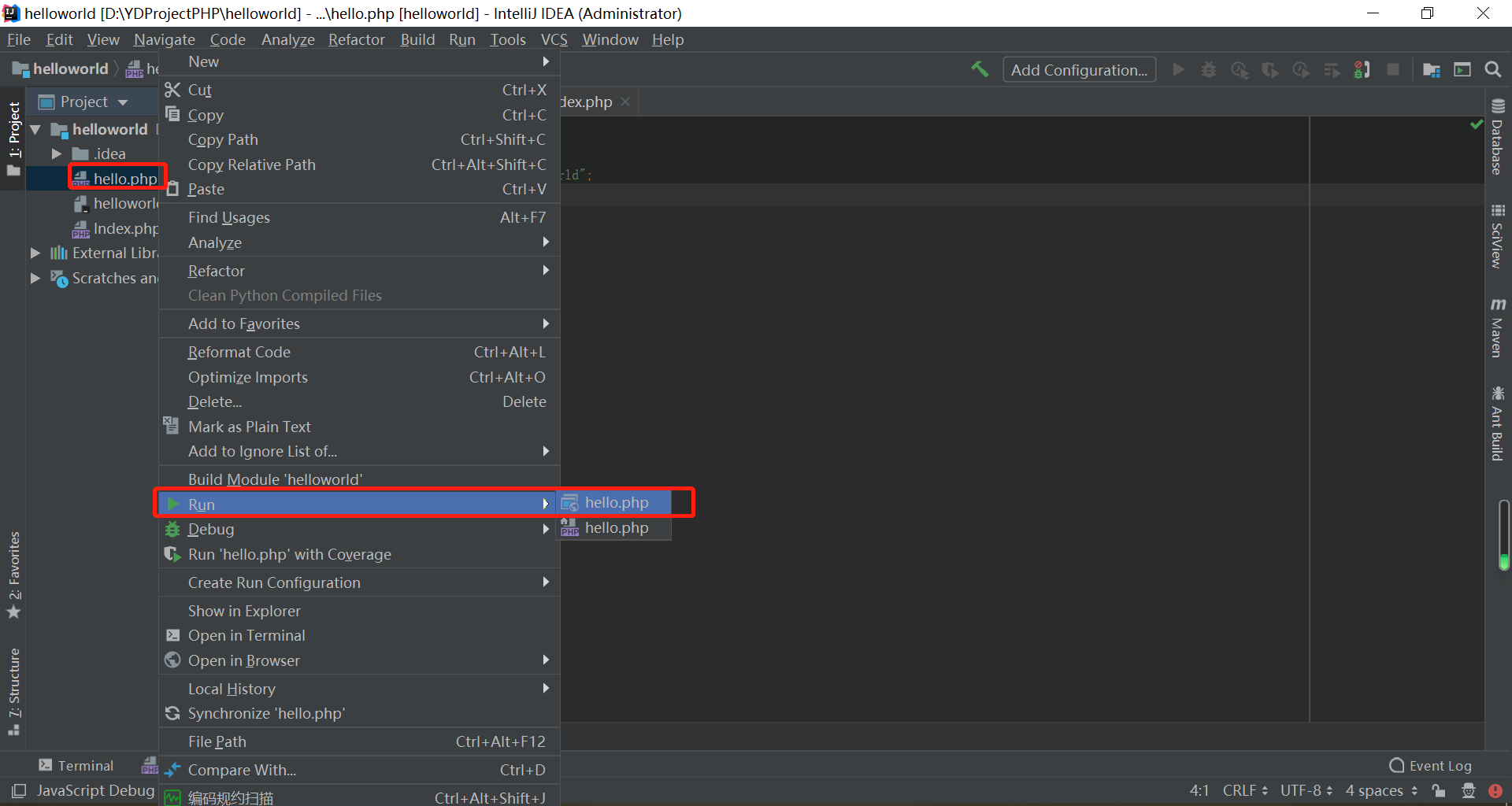Choose Find Usages in context menu
The width and height of the screenshot is (1512, 806).
click(x=359, y=217)
